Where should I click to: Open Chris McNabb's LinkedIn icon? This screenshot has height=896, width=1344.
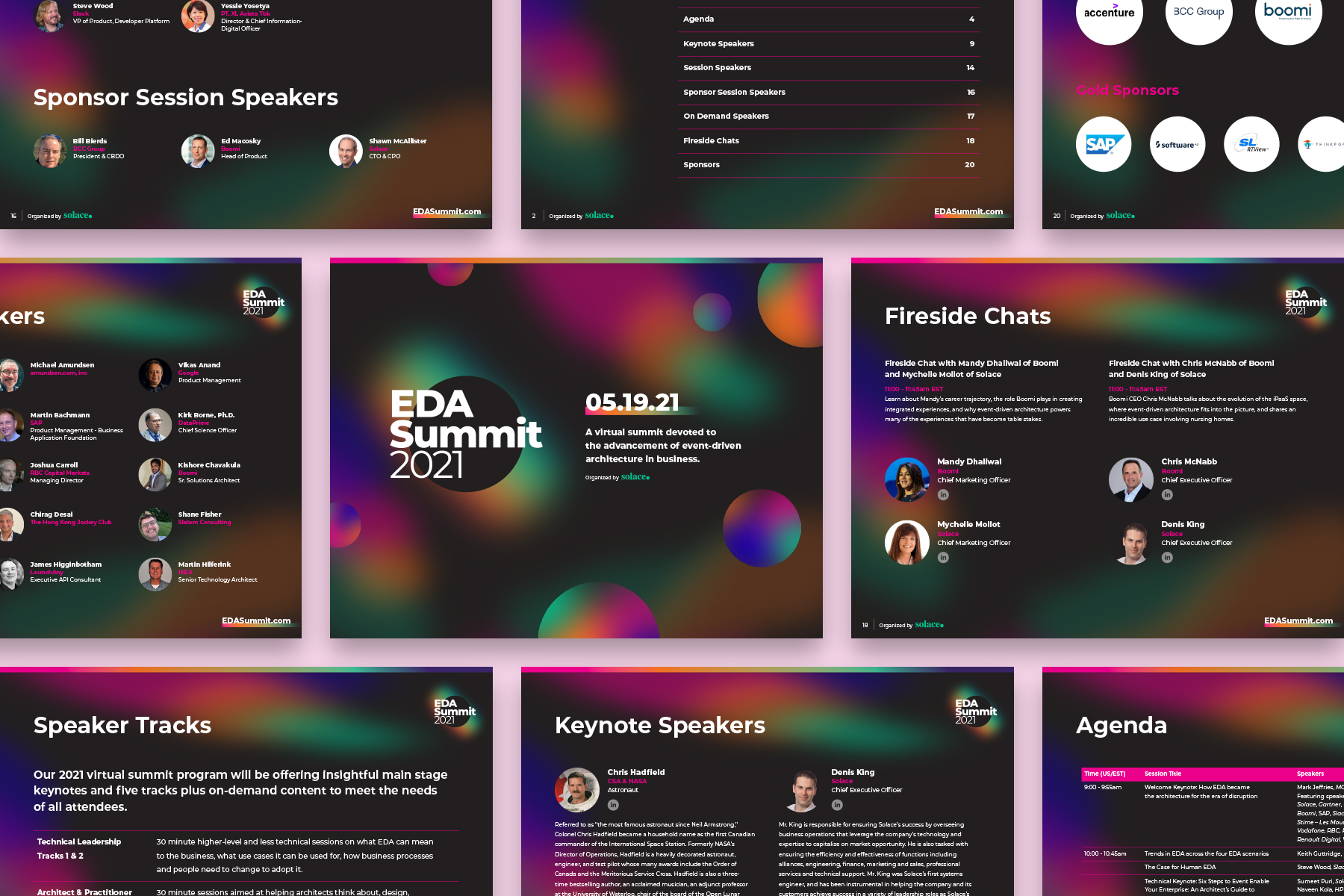tap(1167, 495)
